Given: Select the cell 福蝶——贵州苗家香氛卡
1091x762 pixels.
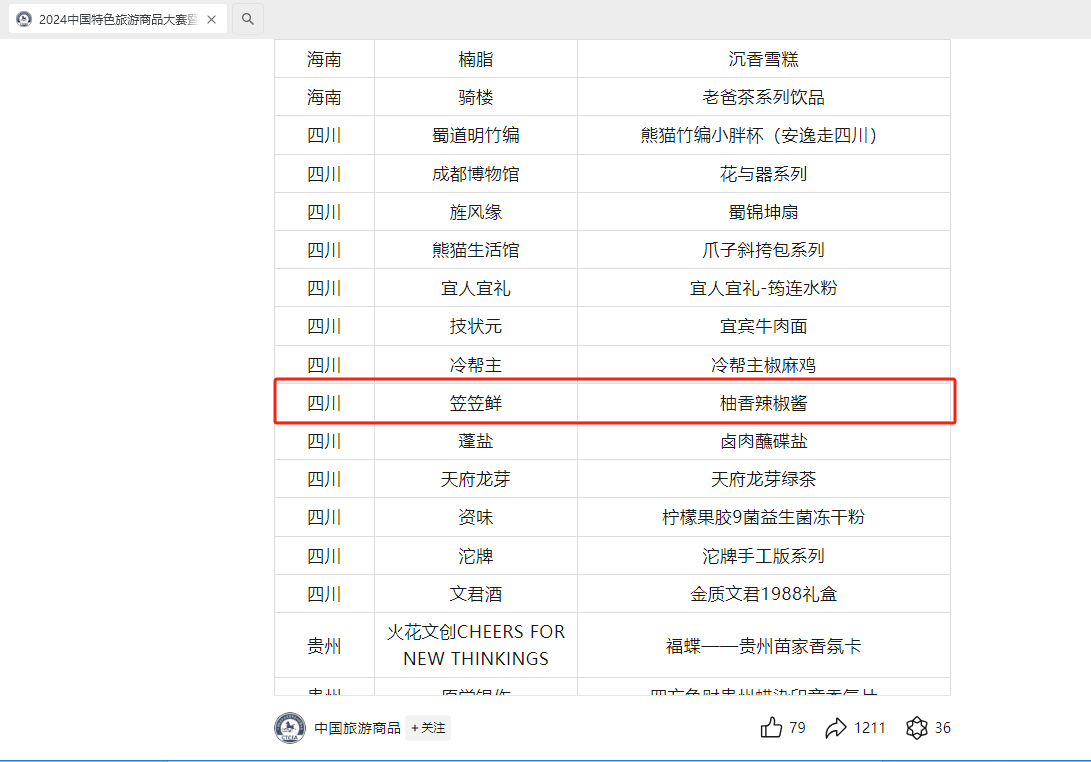Looking at the screenshot, I should click(764, 646).
